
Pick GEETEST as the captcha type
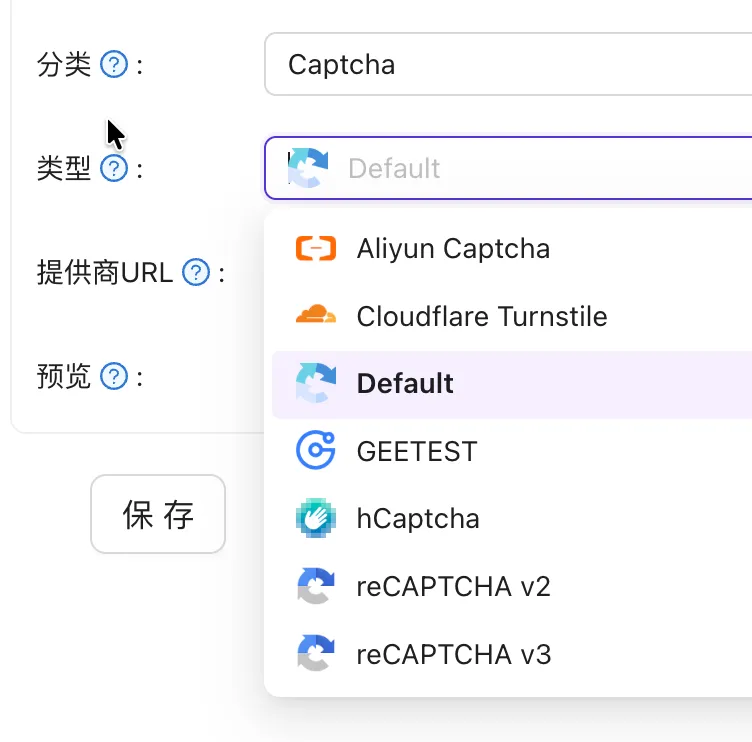[x=417, y=452]
